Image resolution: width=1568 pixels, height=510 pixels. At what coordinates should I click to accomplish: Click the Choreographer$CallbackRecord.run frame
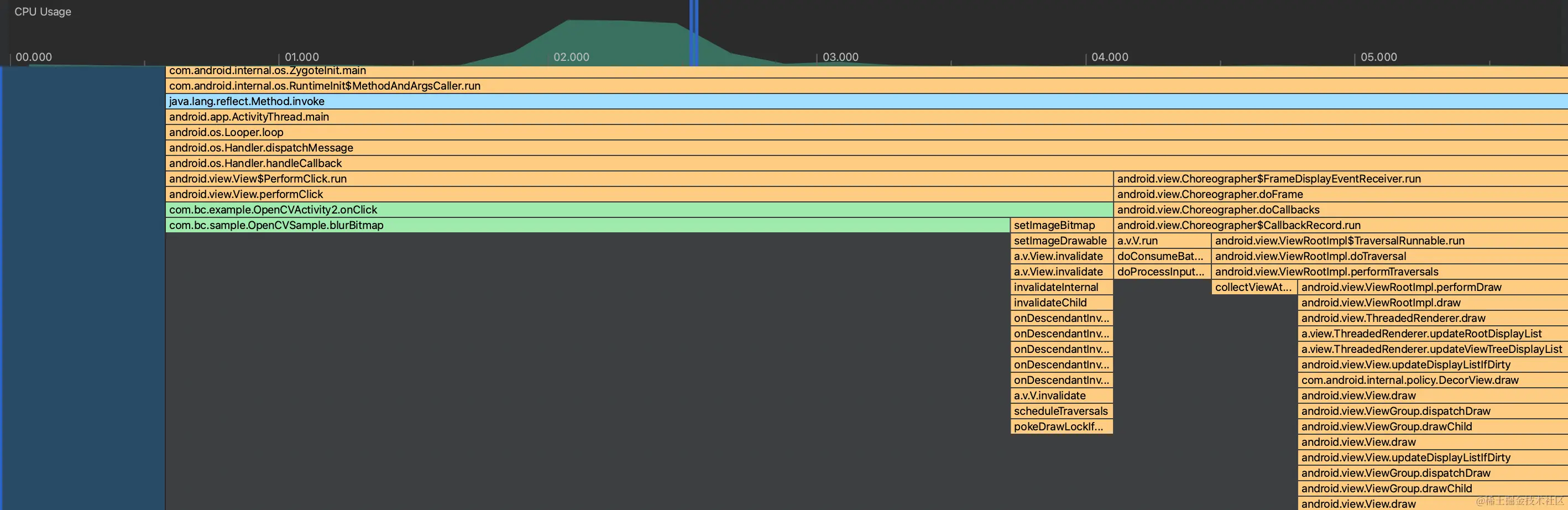[1341, 226]
